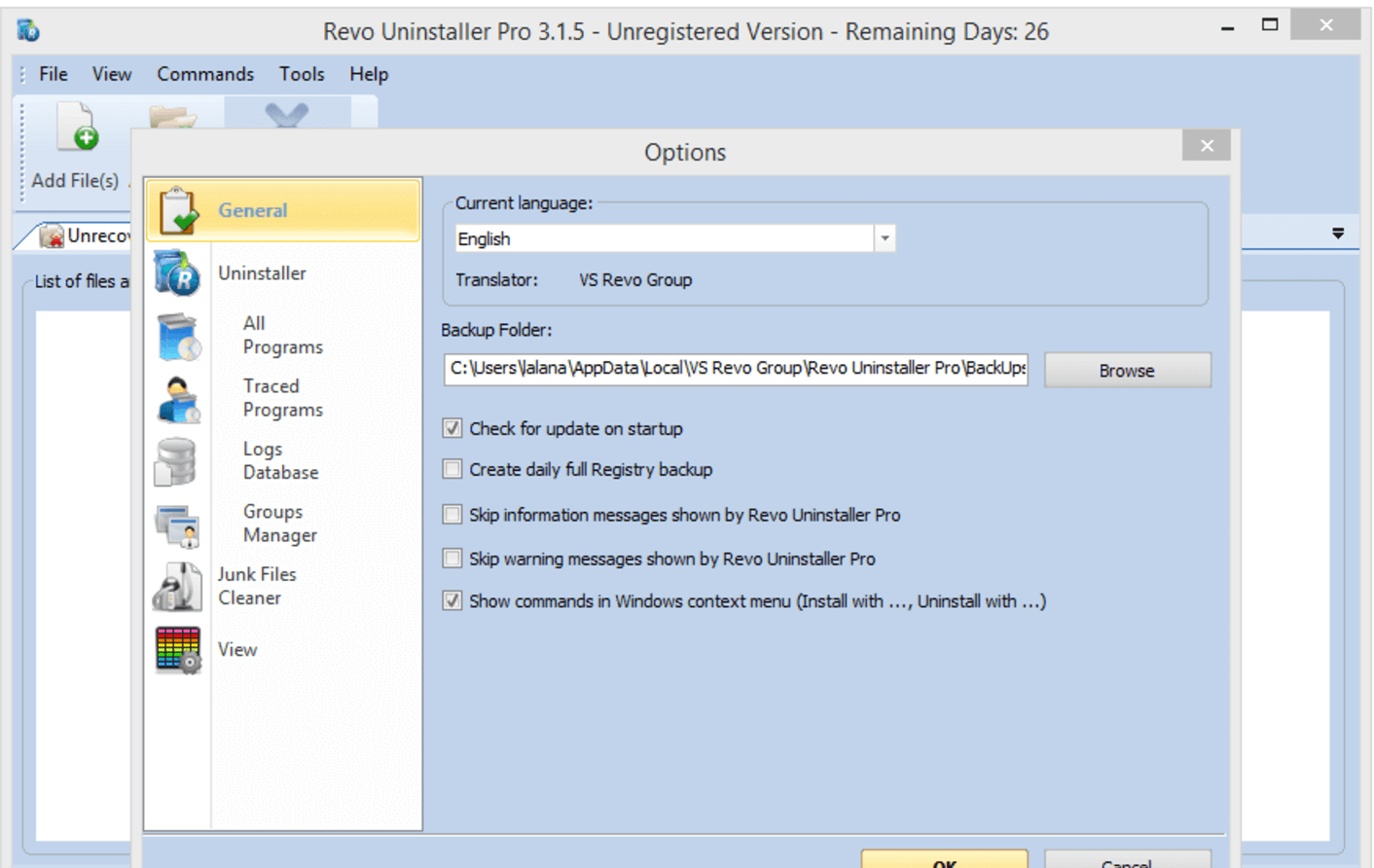Image resolution: width=1374 pixels, height=868 pixels.
Task: Click the Uninstaller category icon
Action: [x=177, y=272]
